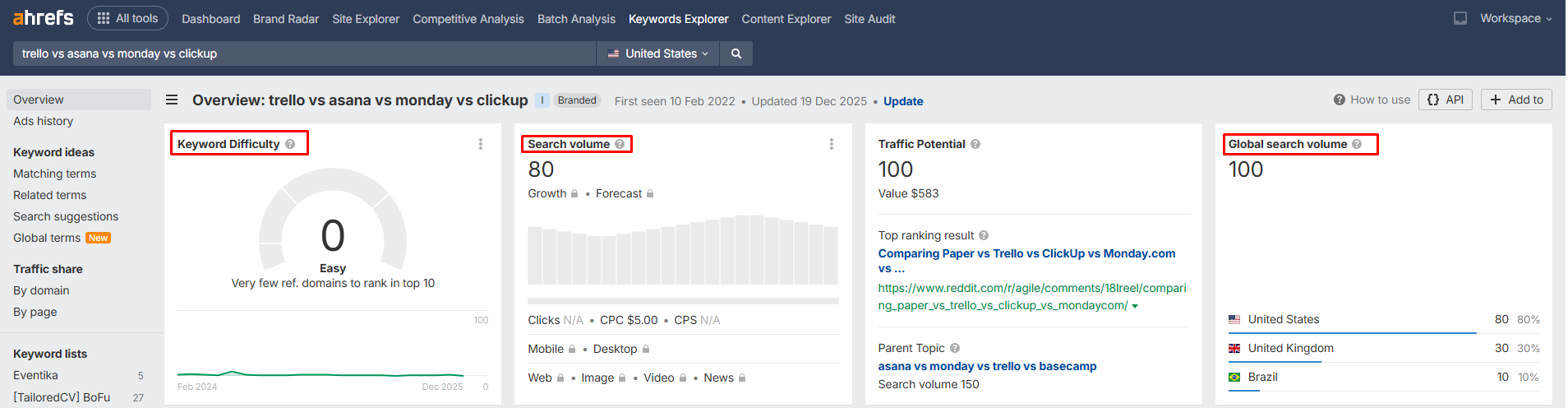Select Overview in sidebar
1568x408 pixels.
[x=79, y=100]
